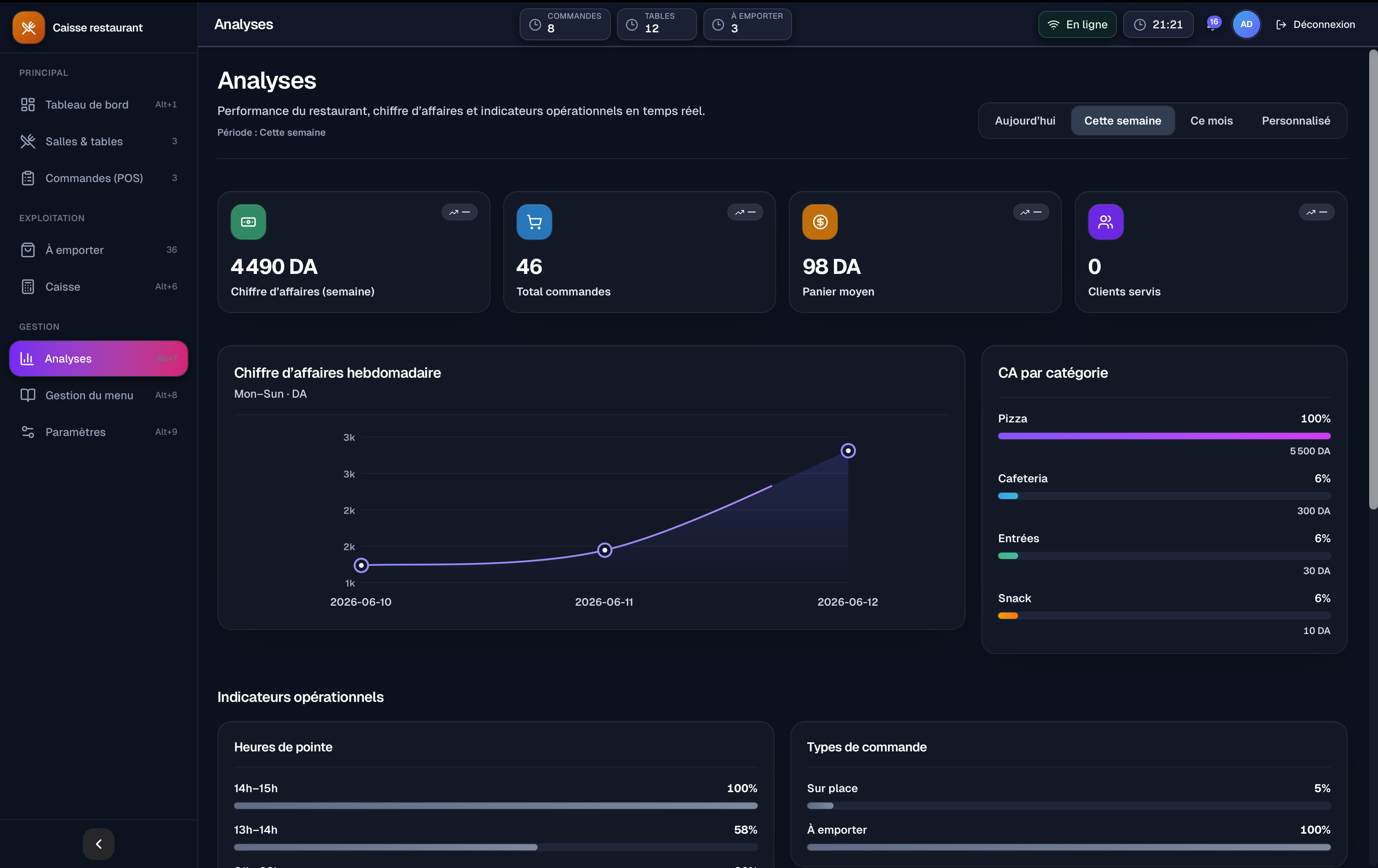Open Gestion du menu in sidebar
Image resolution: width=1378 pixels, height=868 pixels.
coord(98,395)
